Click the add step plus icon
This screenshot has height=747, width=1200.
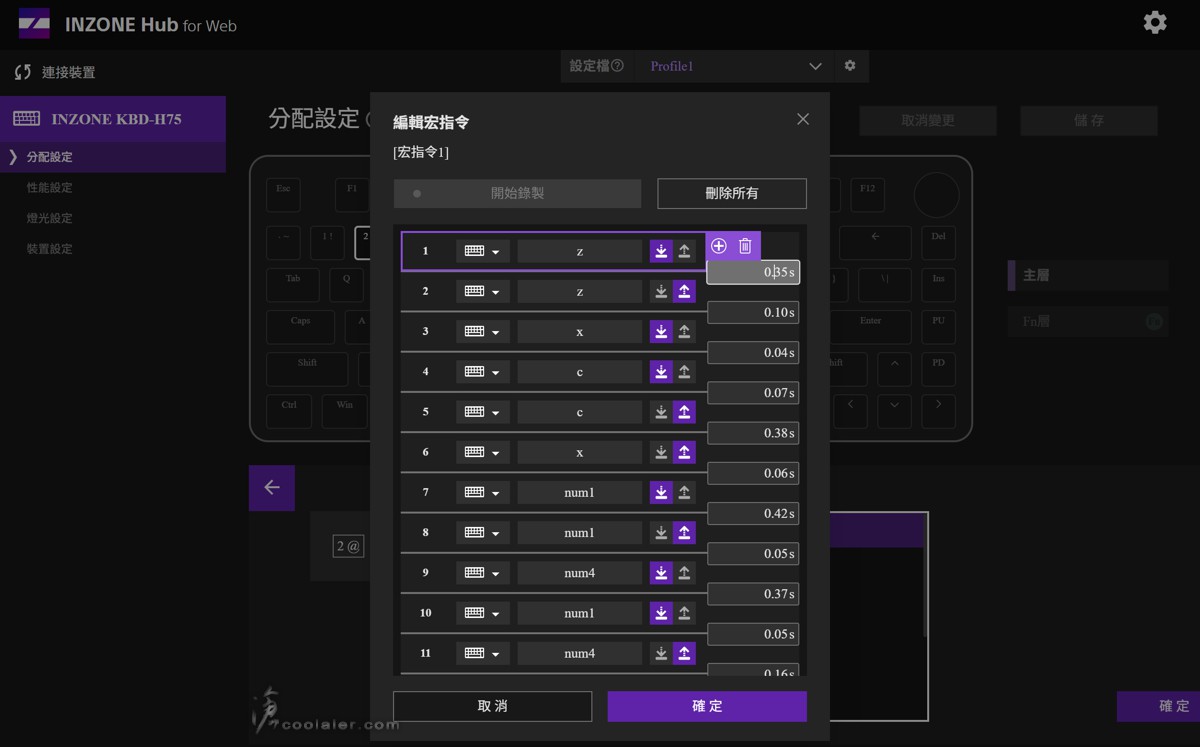click(x=719, y=246)
